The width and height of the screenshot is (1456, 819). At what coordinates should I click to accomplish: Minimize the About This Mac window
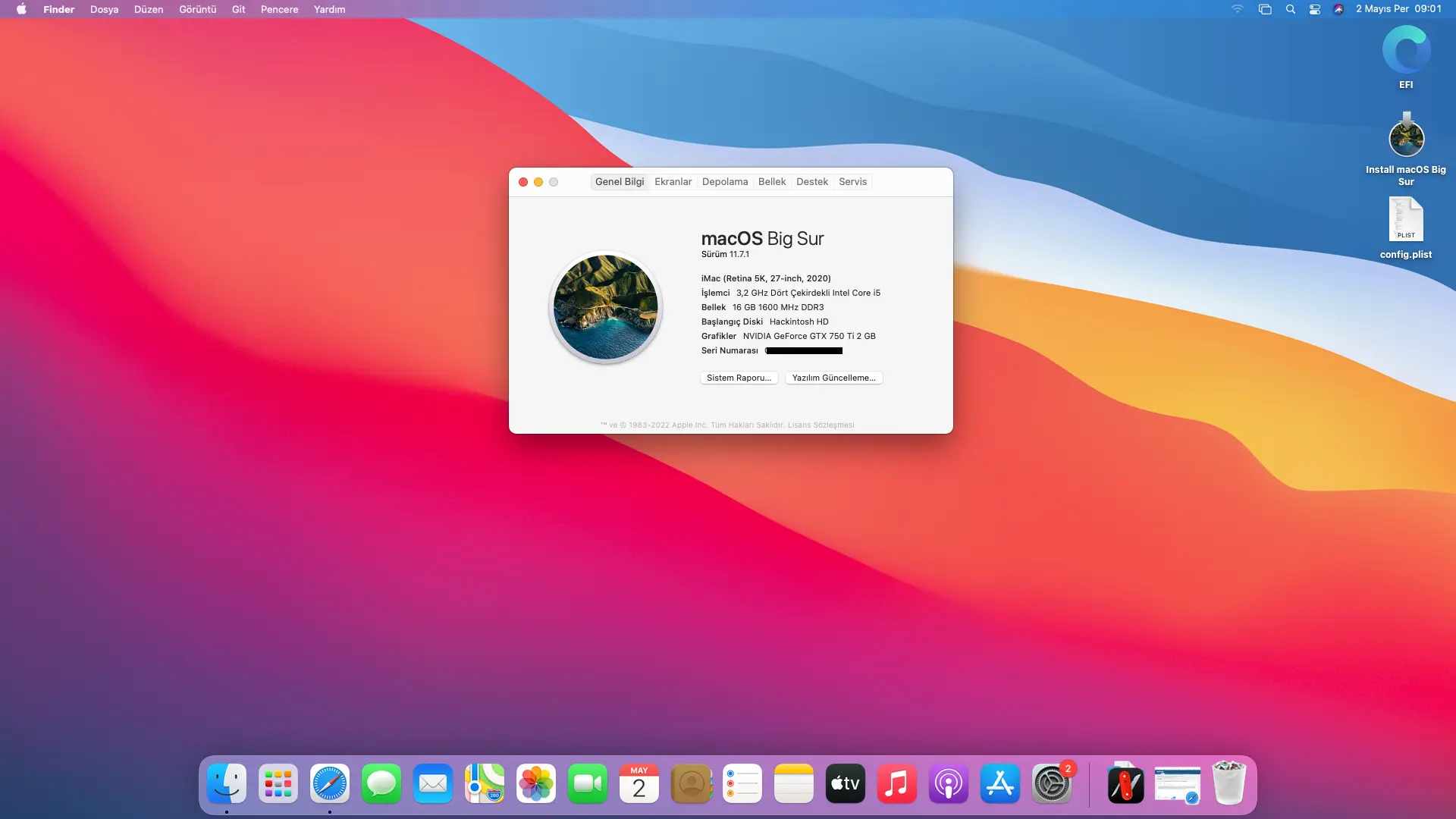(x=538, y=182)
